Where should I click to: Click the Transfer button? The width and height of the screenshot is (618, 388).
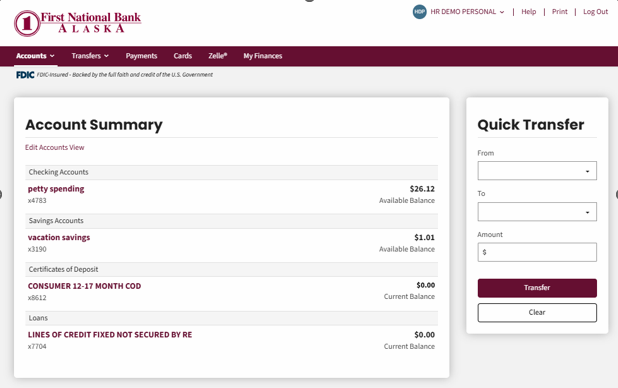pos(537,288)
